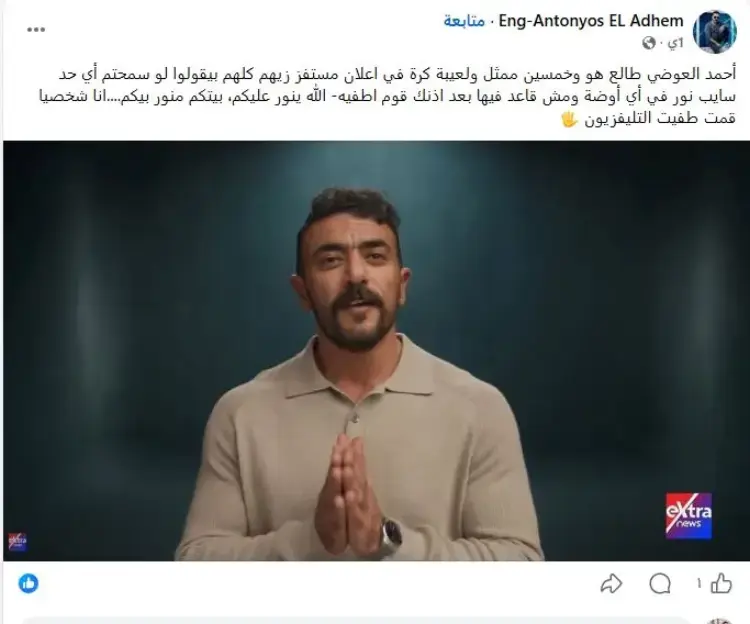Like the post with the thumbs-up outline icon
Viewport: 750px width, 624px height.
(x=721, y=583)
